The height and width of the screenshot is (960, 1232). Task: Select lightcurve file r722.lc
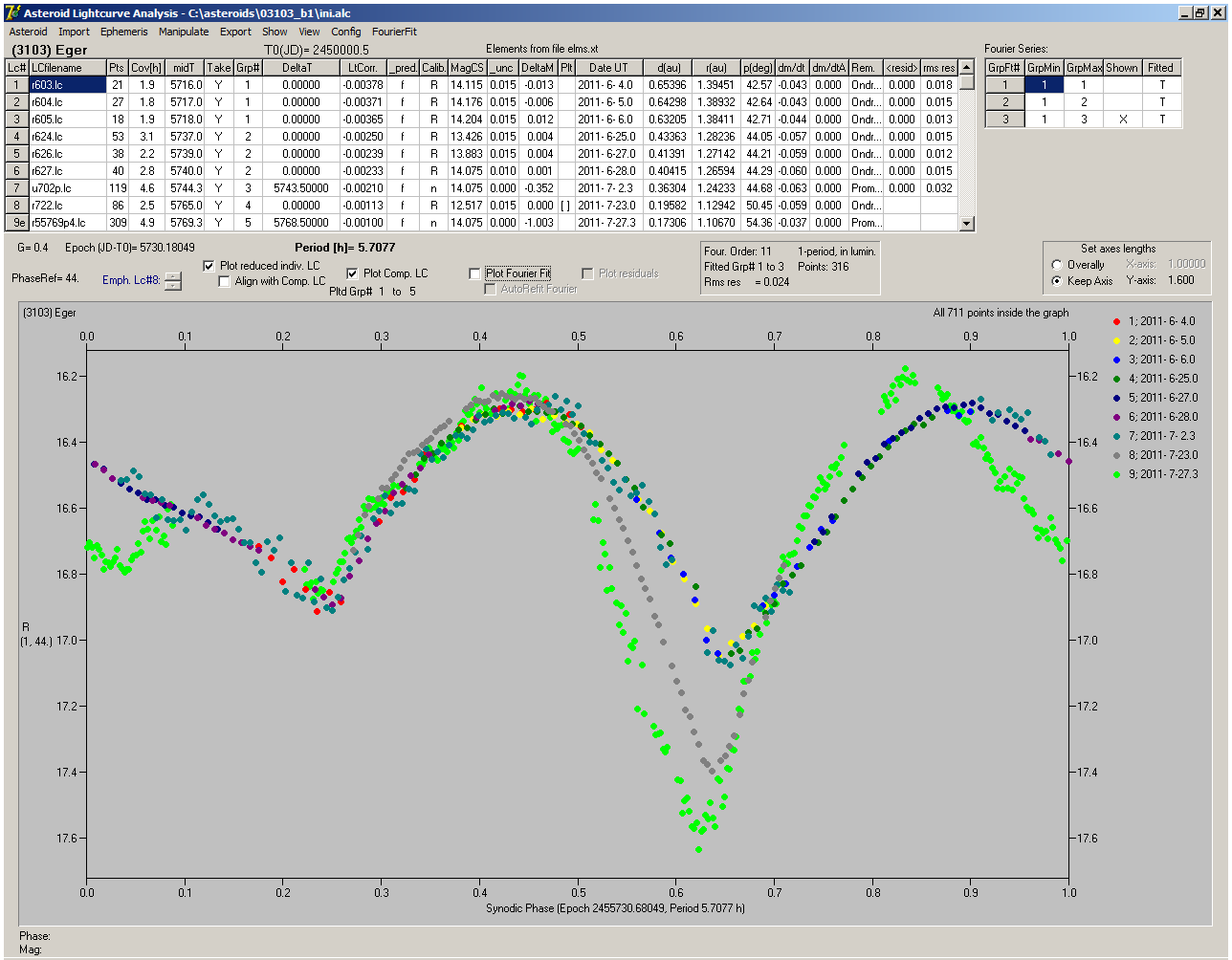pyautogui.click(x=67, y=206)
